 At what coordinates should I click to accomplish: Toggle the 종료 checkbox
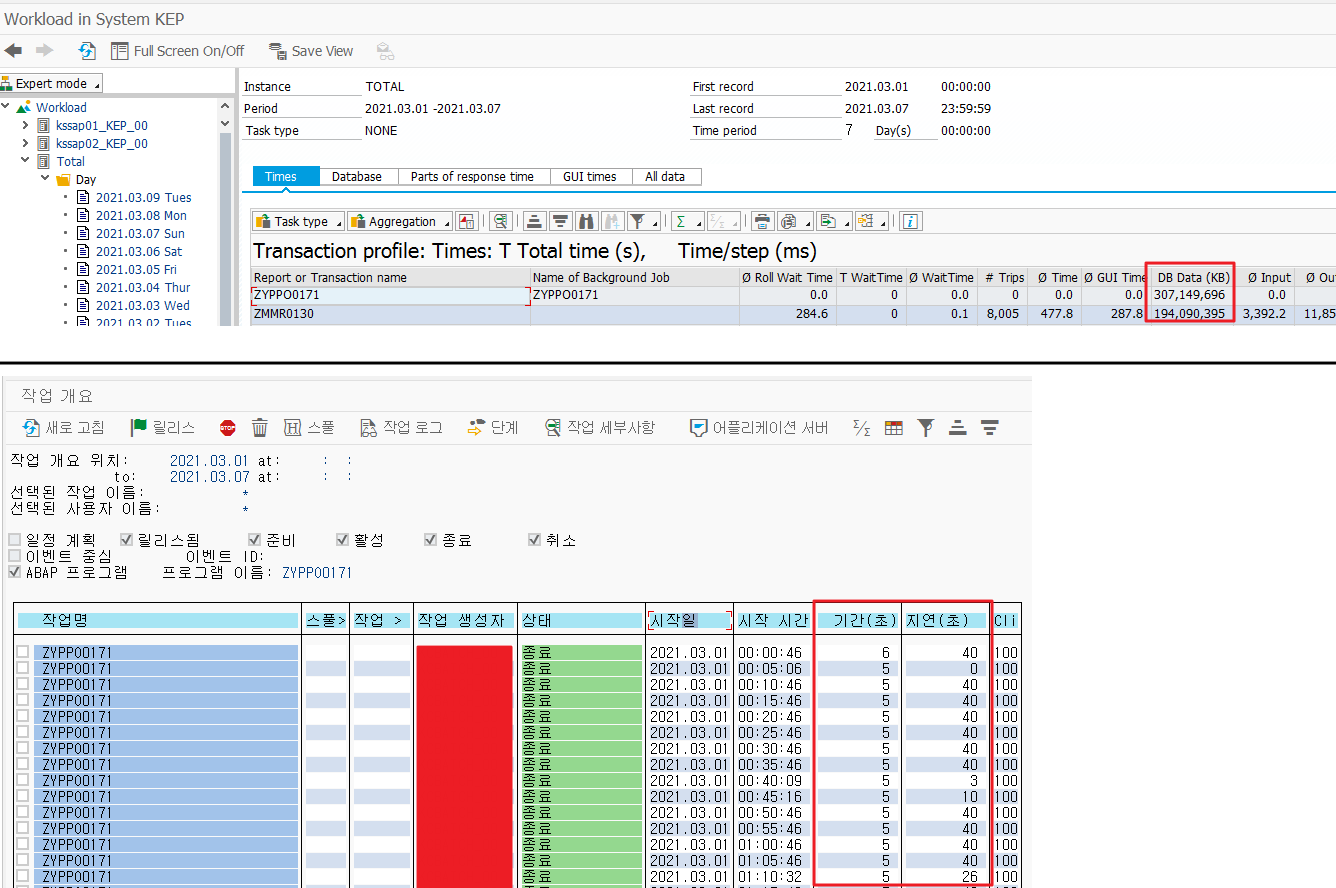[x=430, y=540]
